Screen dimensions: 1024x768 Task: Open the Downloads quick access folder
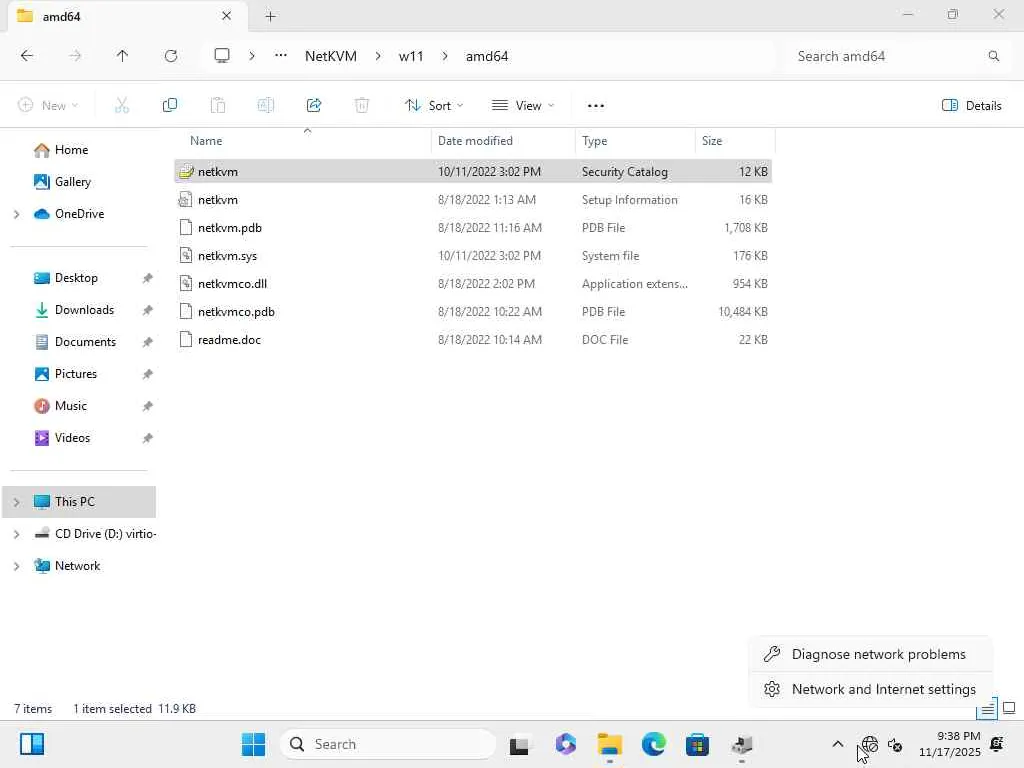(84, 310)
